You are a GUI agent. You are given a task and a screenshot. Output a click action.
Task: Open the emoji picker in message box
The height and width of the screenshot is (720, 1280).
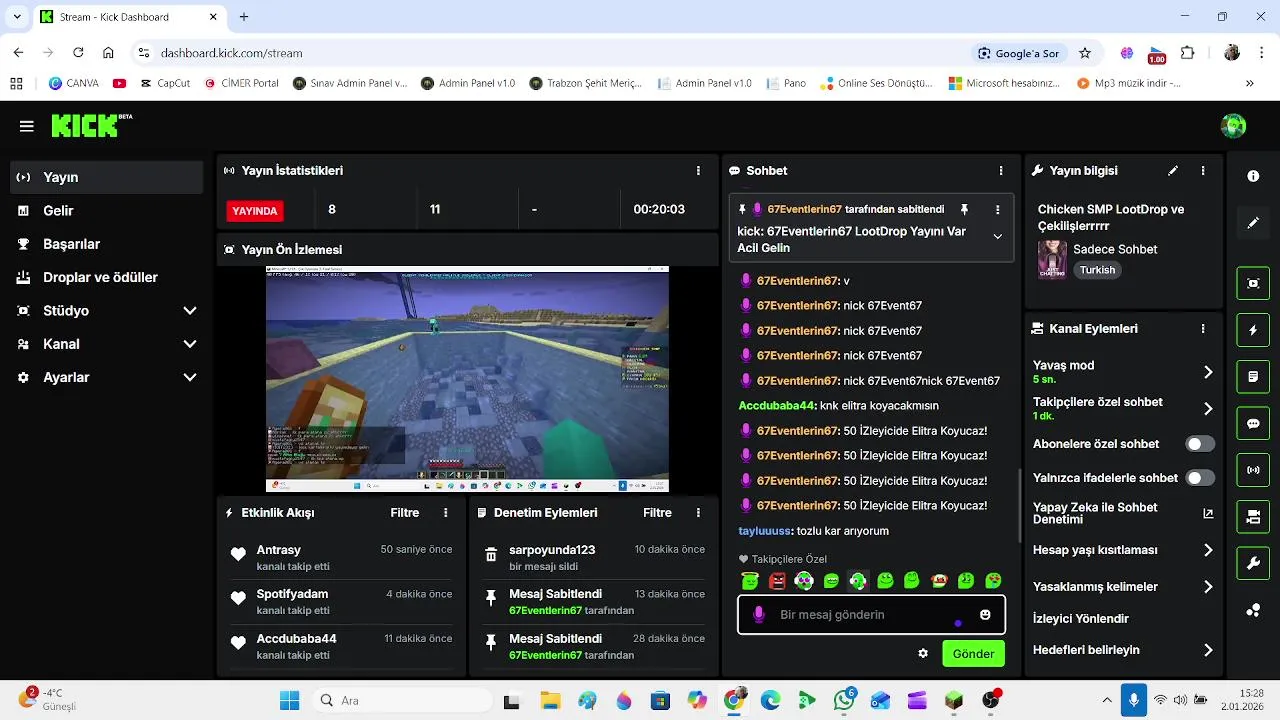(985, 614)
